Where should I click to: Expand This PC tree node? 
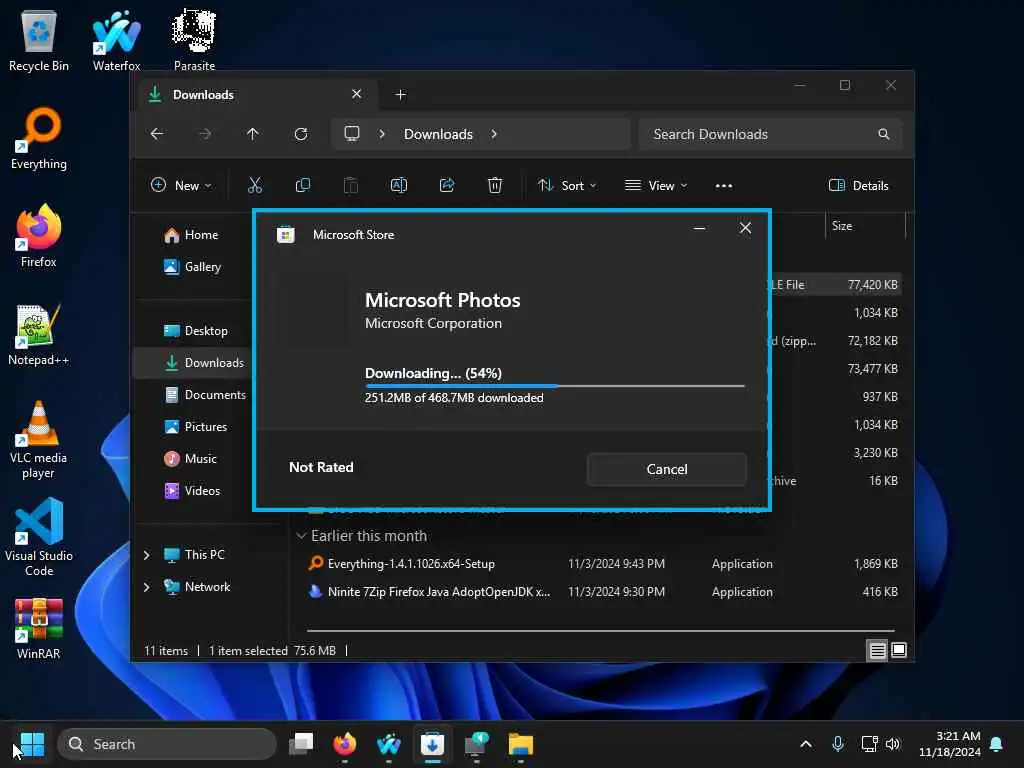147,555
